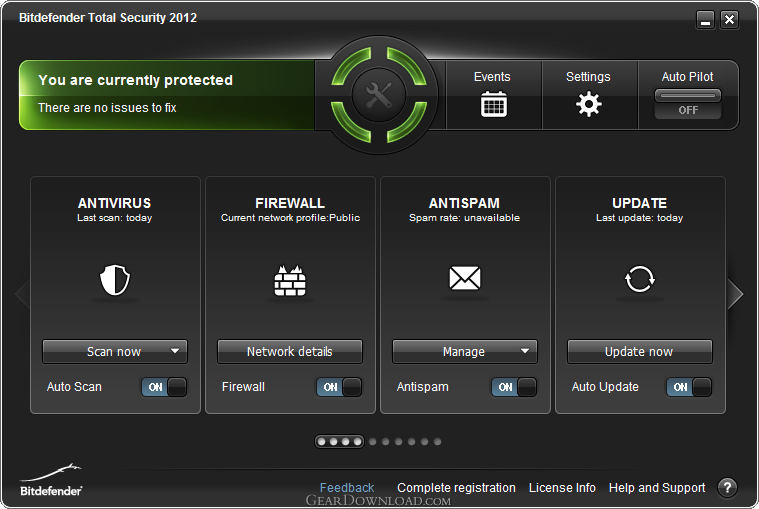Select the first unselected pagination dot
The image size is (759, 509).
pos(373,441)
